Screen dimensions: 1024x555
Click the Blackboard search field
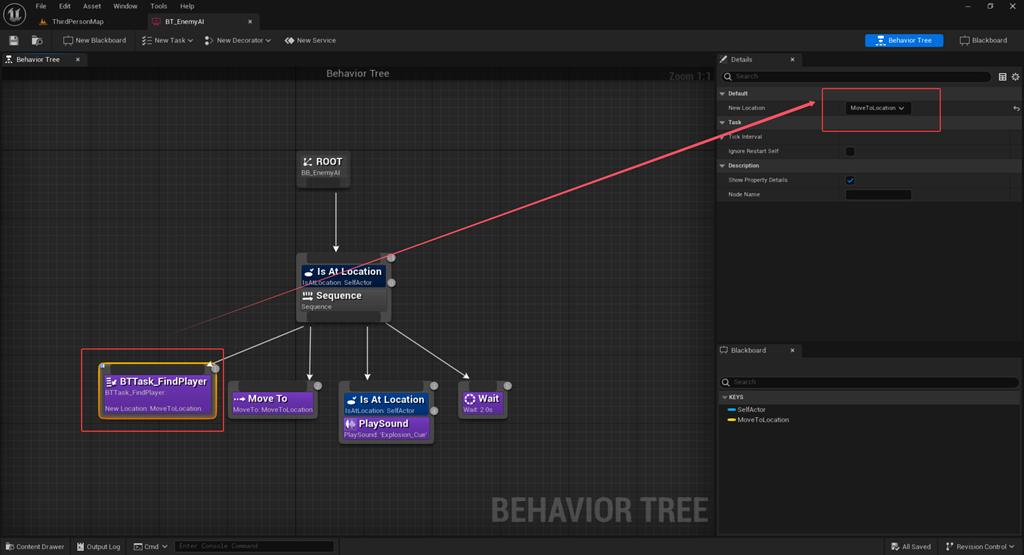point(869,382)
